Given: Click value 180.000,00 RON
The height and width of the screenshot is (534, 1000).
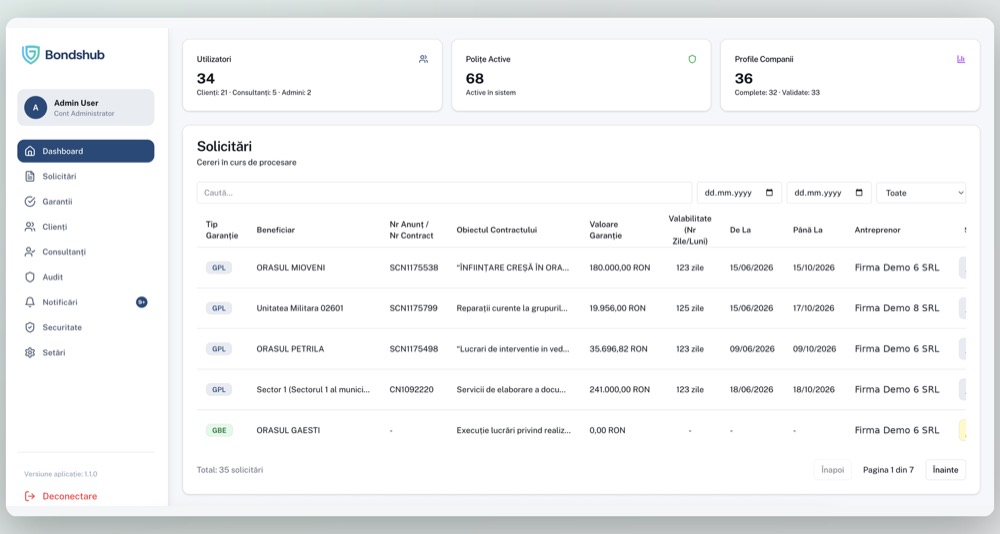Looking at the screenshot, I should (x=620, y=268).
